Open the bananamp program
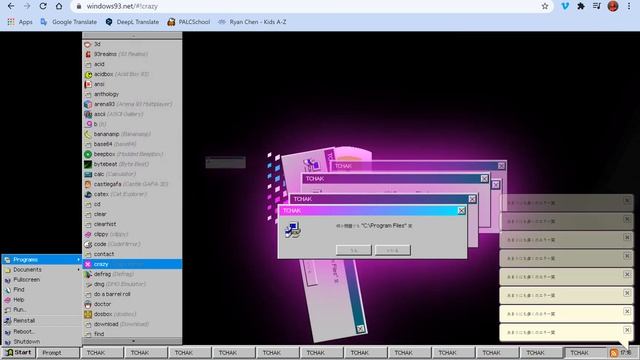Viewport: 640px width, 360px height. pos(132,134)
